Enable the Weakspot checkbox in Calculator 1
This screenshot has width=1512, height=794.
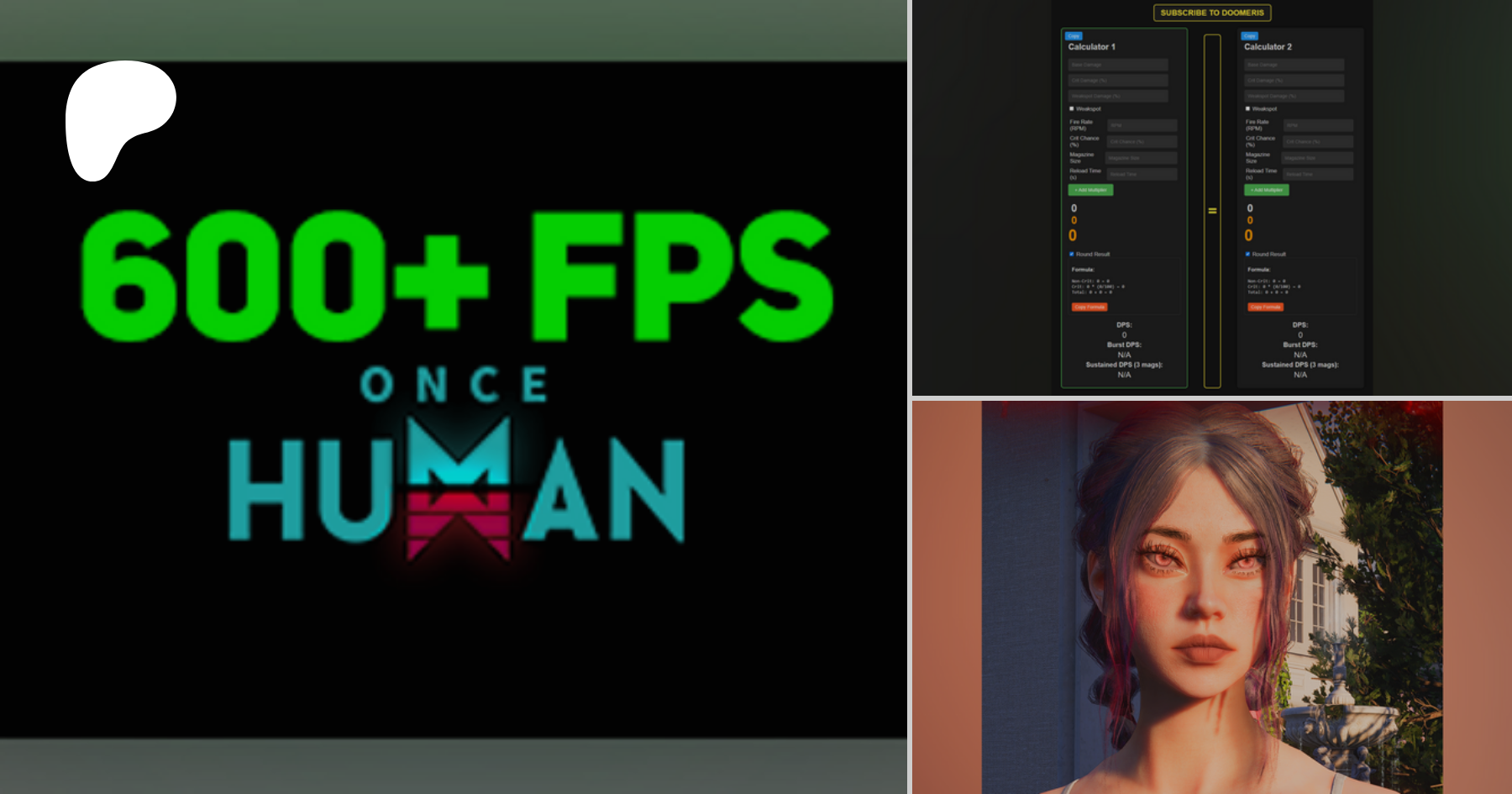point(1072,108)
